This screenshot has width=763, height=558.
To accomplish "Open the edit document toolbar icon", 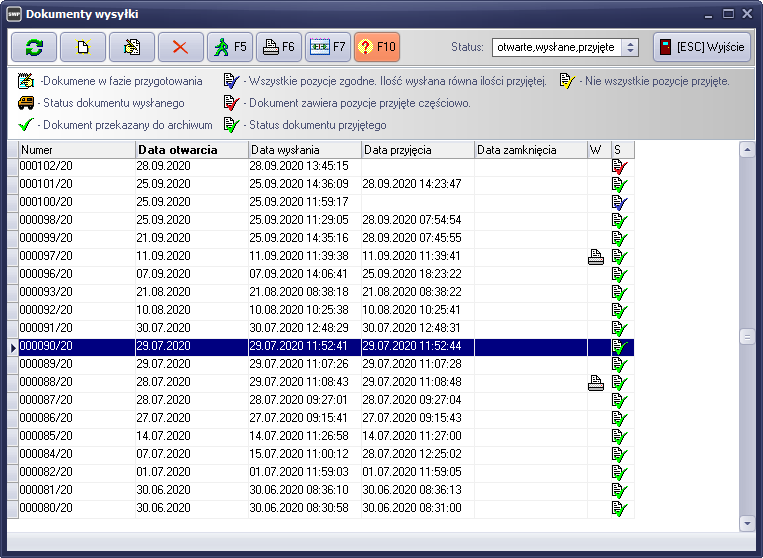I will [132, 47].
